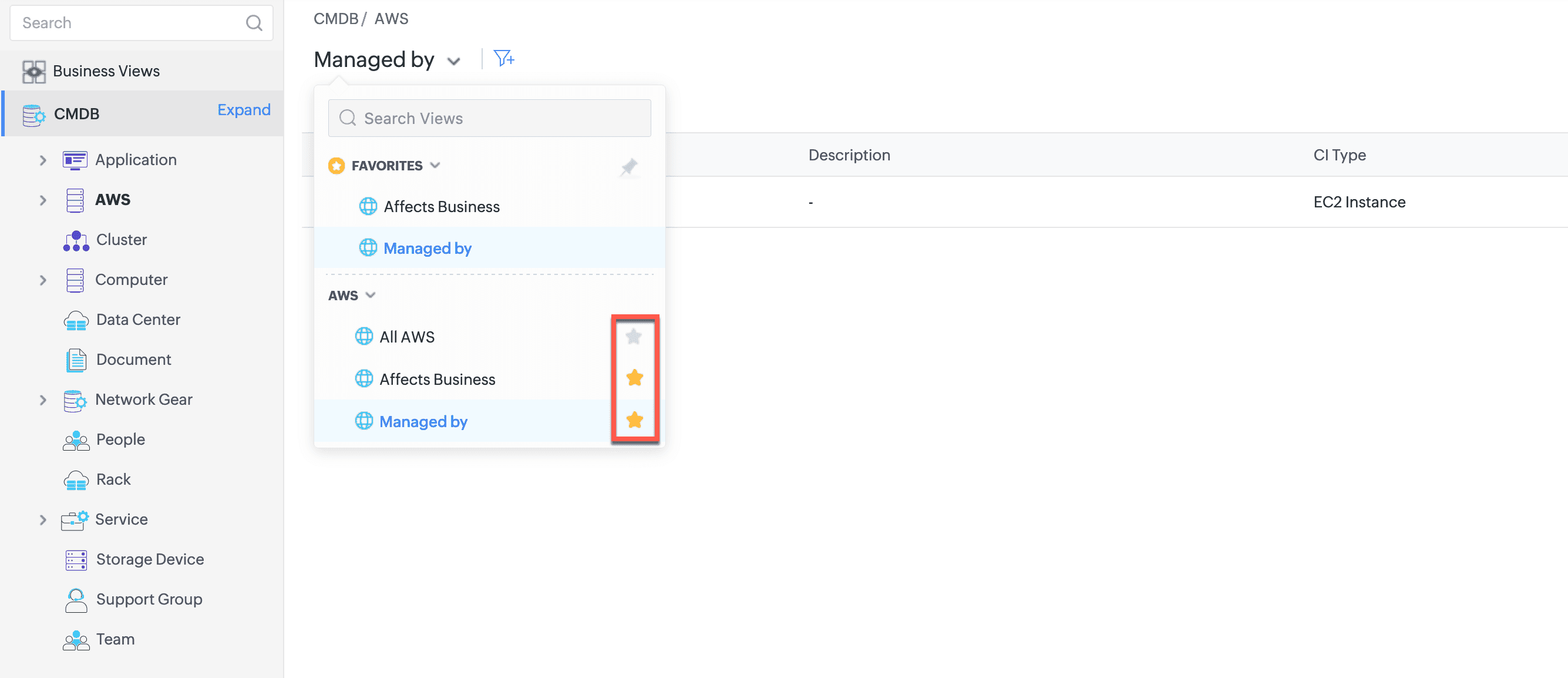Expand the Network Gear tree node
Screen dimensions: 1568x678
(x=43, y=400)
